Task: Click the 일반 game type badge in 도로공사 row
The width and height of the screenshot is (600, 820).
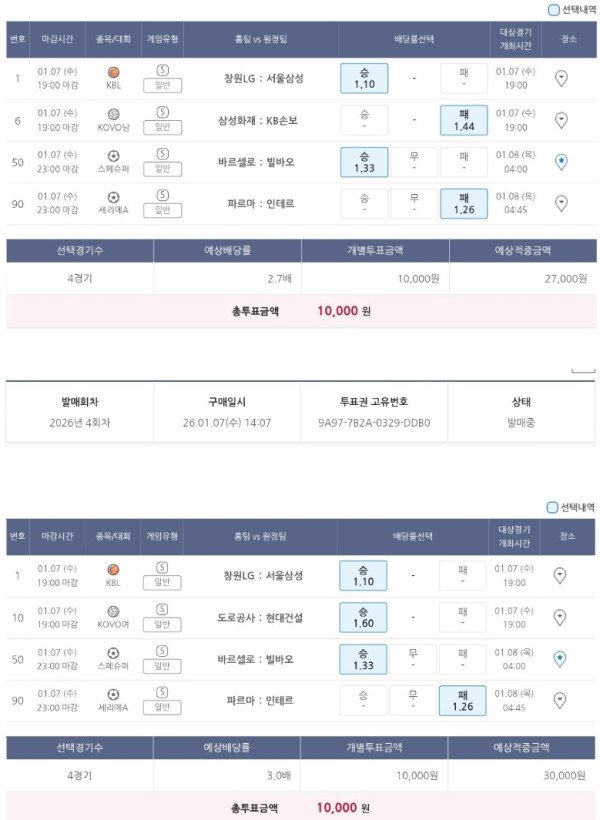Action: point(163,625)
